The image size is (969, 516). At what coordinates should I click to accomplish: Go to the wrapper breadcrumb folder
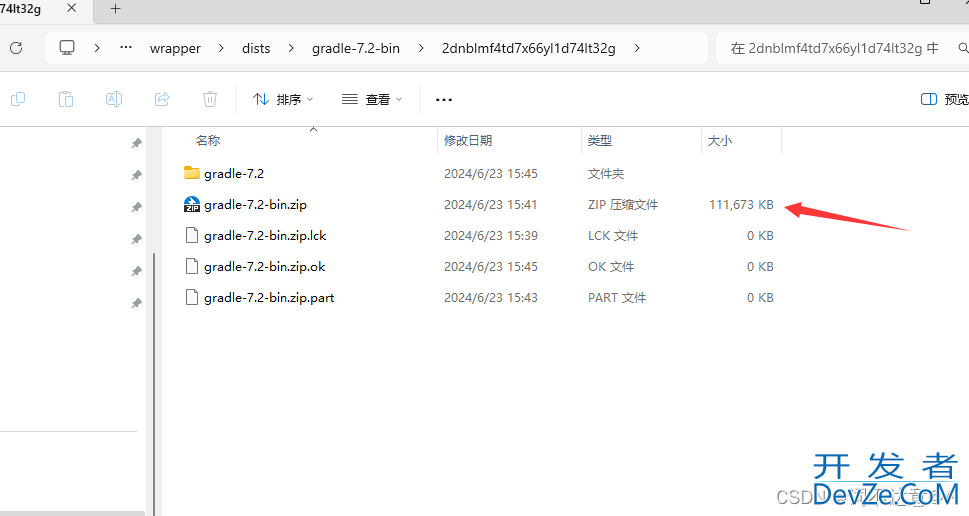[x=175, y=48]
